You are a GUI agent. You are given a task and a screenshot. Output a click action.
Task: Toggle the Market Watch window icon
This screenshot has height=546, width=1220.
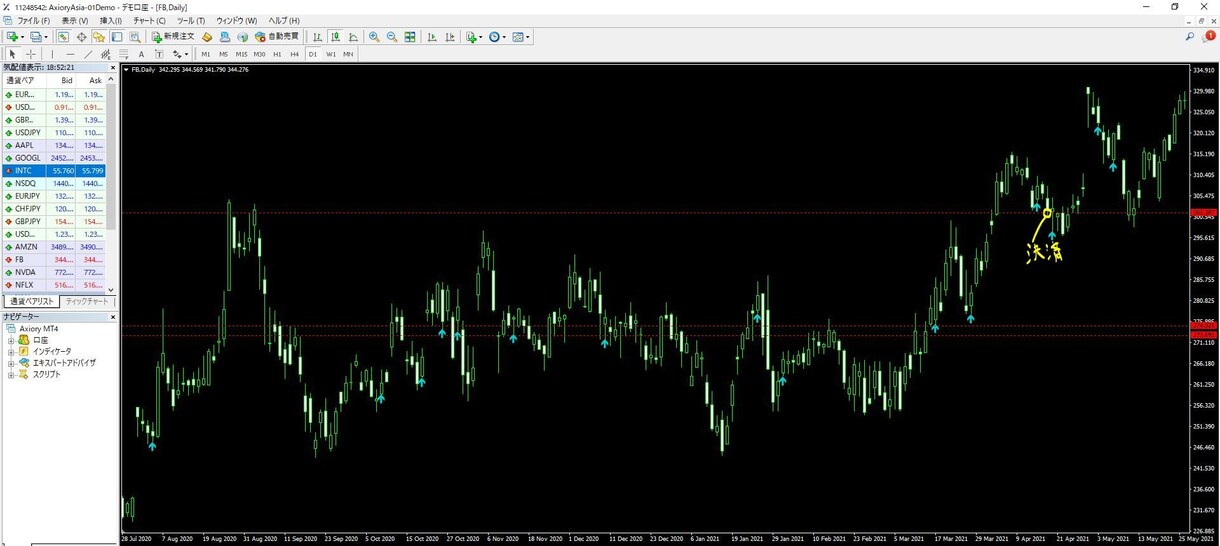tap(63, 37)
